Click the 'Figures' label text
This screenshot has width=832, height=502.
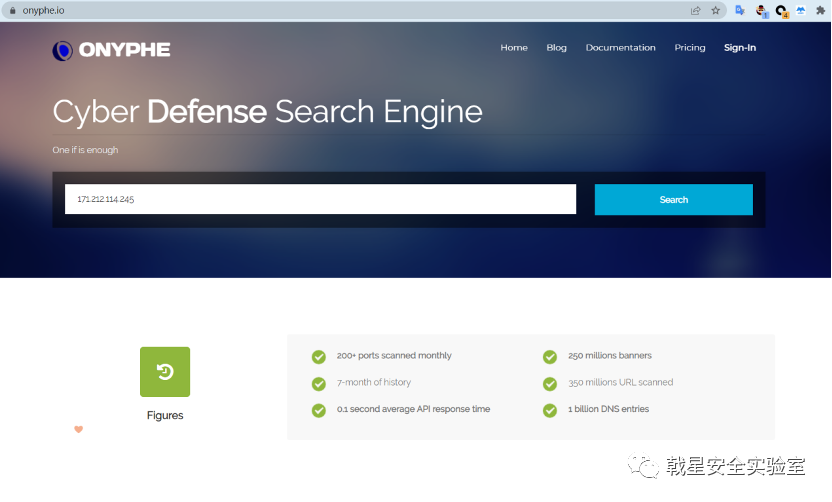[165, 415]
